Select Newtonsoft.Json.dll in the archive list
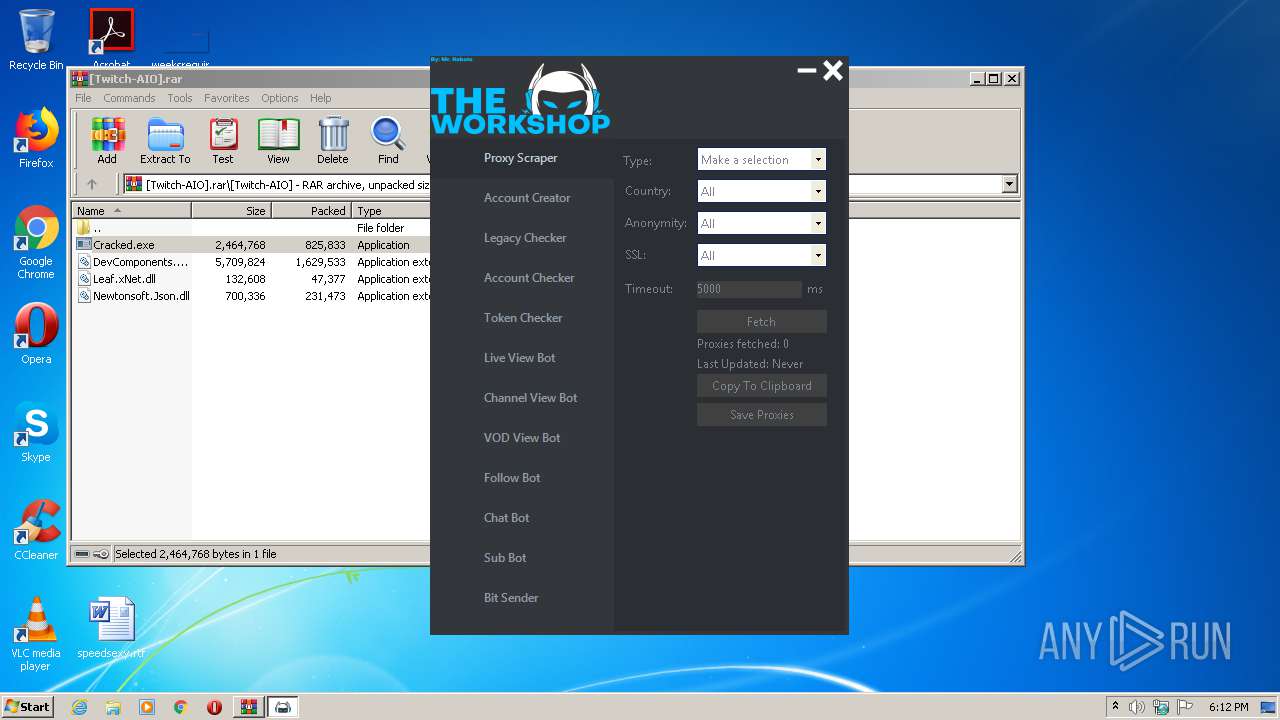 point(251,296)
